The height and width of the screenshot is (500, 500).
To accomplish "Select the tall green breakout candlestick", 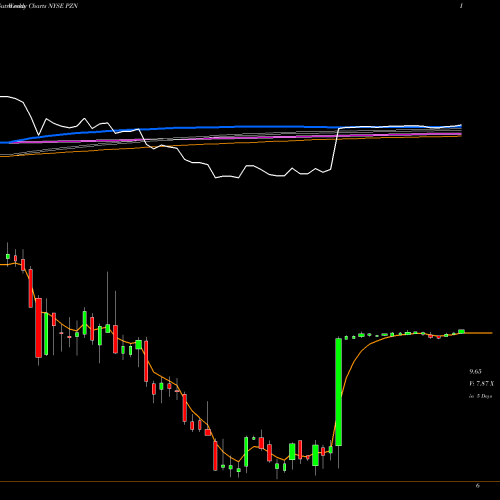I will (x=339, y=392).
